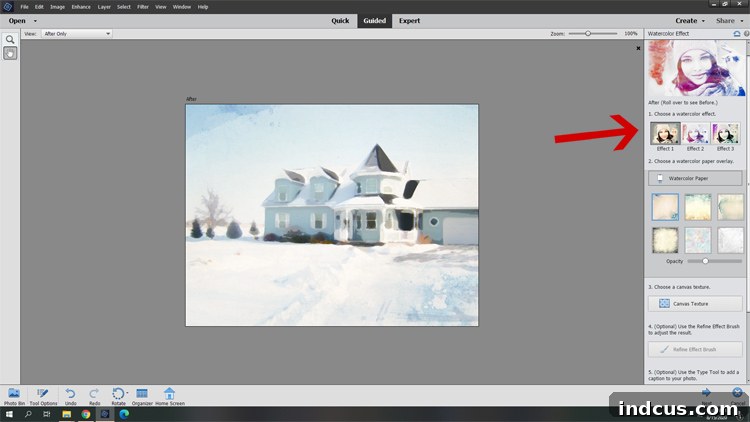Select the Zoom tool in left toolbar
The width and height of the screenshot is (750, 422).
pyautogui.click(x=10, y=40)
